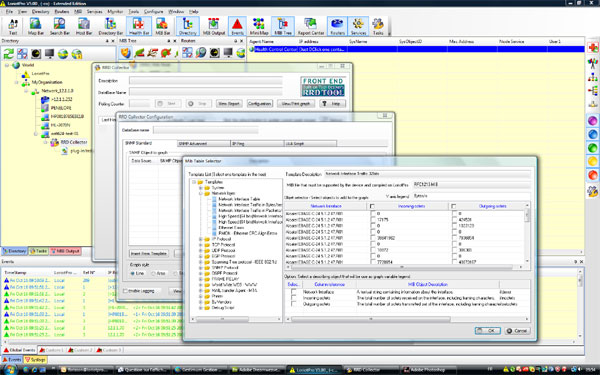Collapse the World node in Directory tree
This screenshot has height=375, width=600.
point(7,65)
